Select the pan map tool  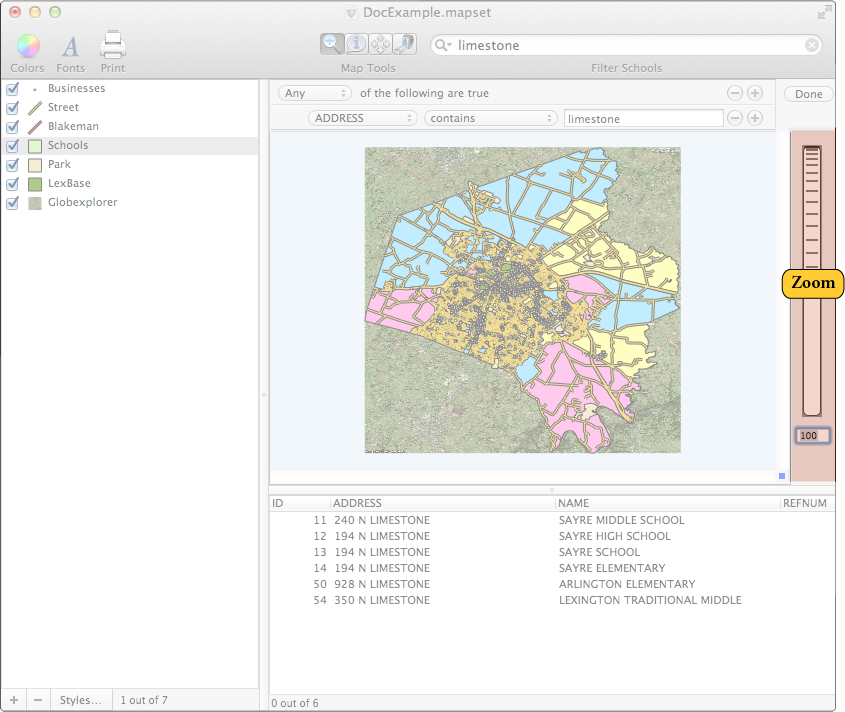(380, 44)
